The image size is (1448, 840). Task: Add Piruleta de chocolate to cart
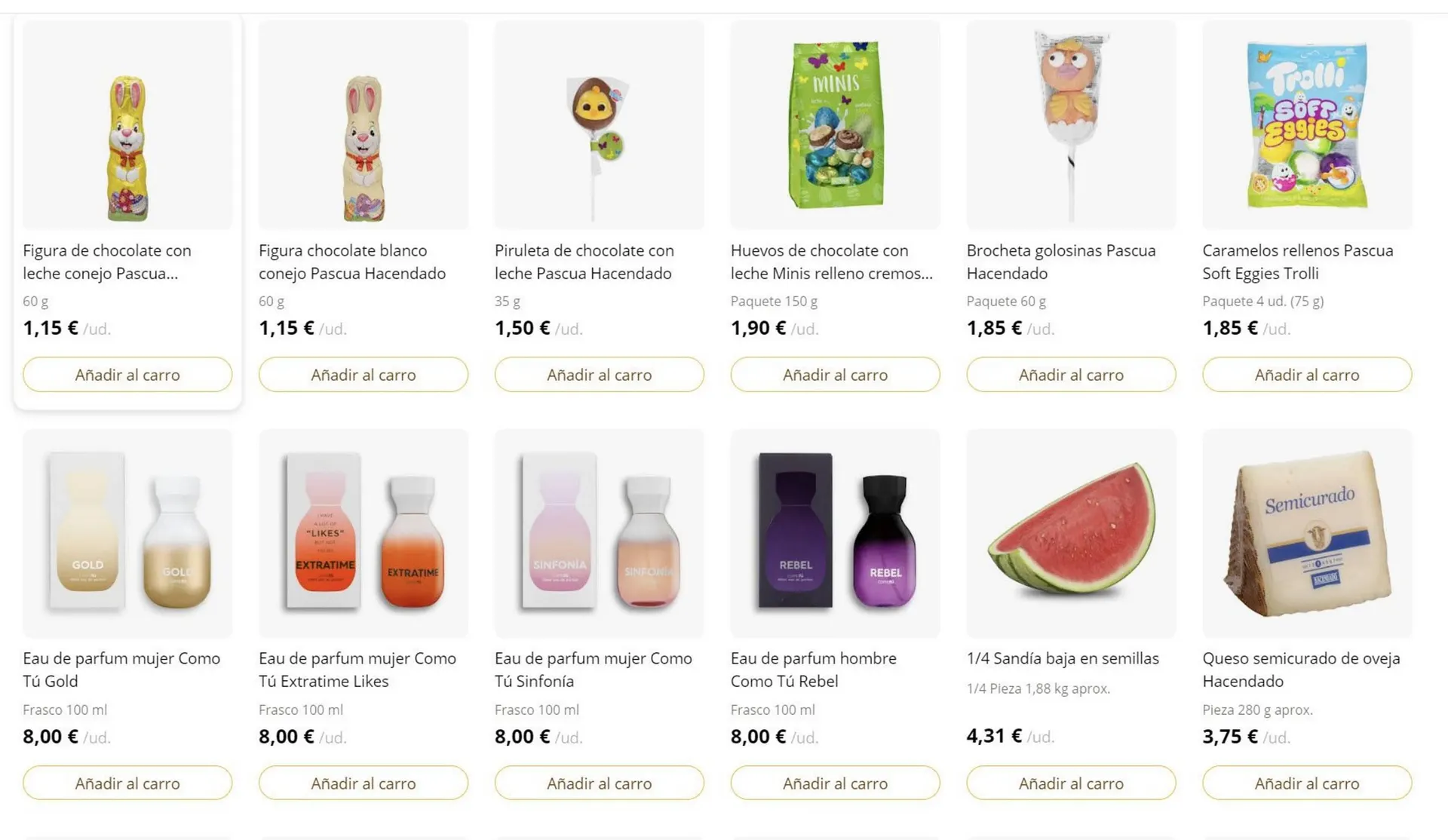(x=599, y=375)
